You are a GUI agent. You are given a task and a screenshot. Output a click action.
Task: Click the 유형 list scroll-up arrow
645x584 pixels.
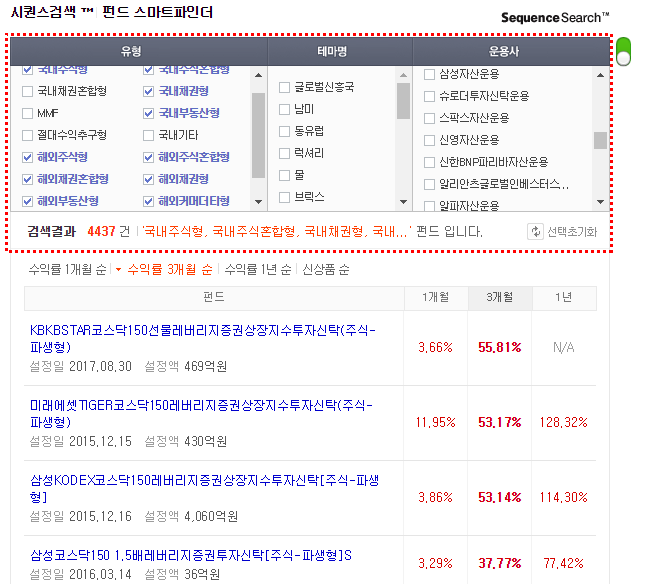pyautogui.click(x=258, y=75)
